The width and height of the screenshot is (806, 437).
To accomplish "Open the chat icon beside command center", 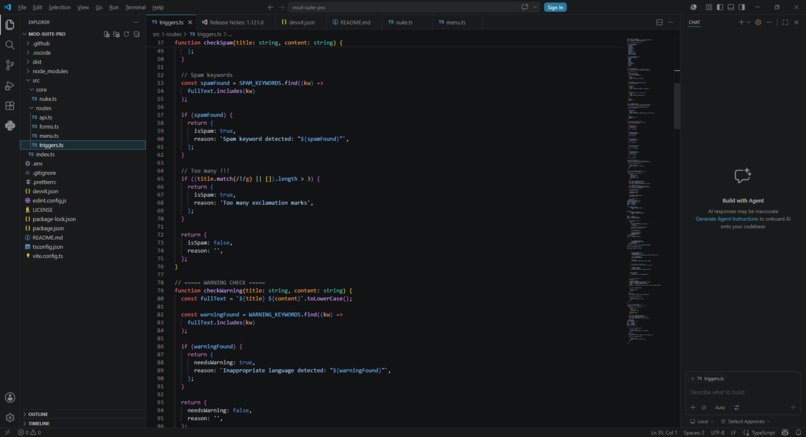I will point(524,7).
